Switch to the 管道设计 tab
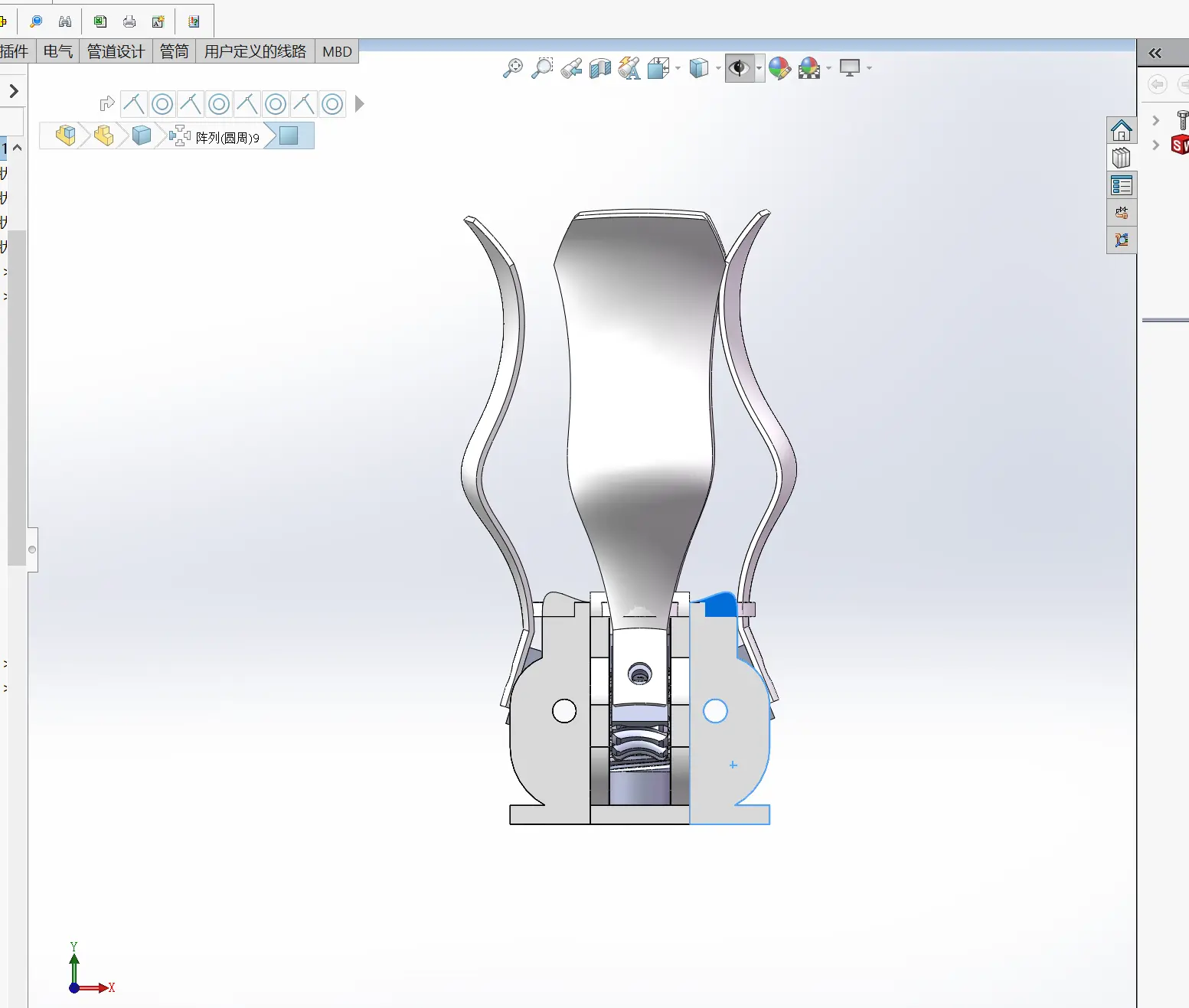1189x1008 pixels. click(116, 51)
